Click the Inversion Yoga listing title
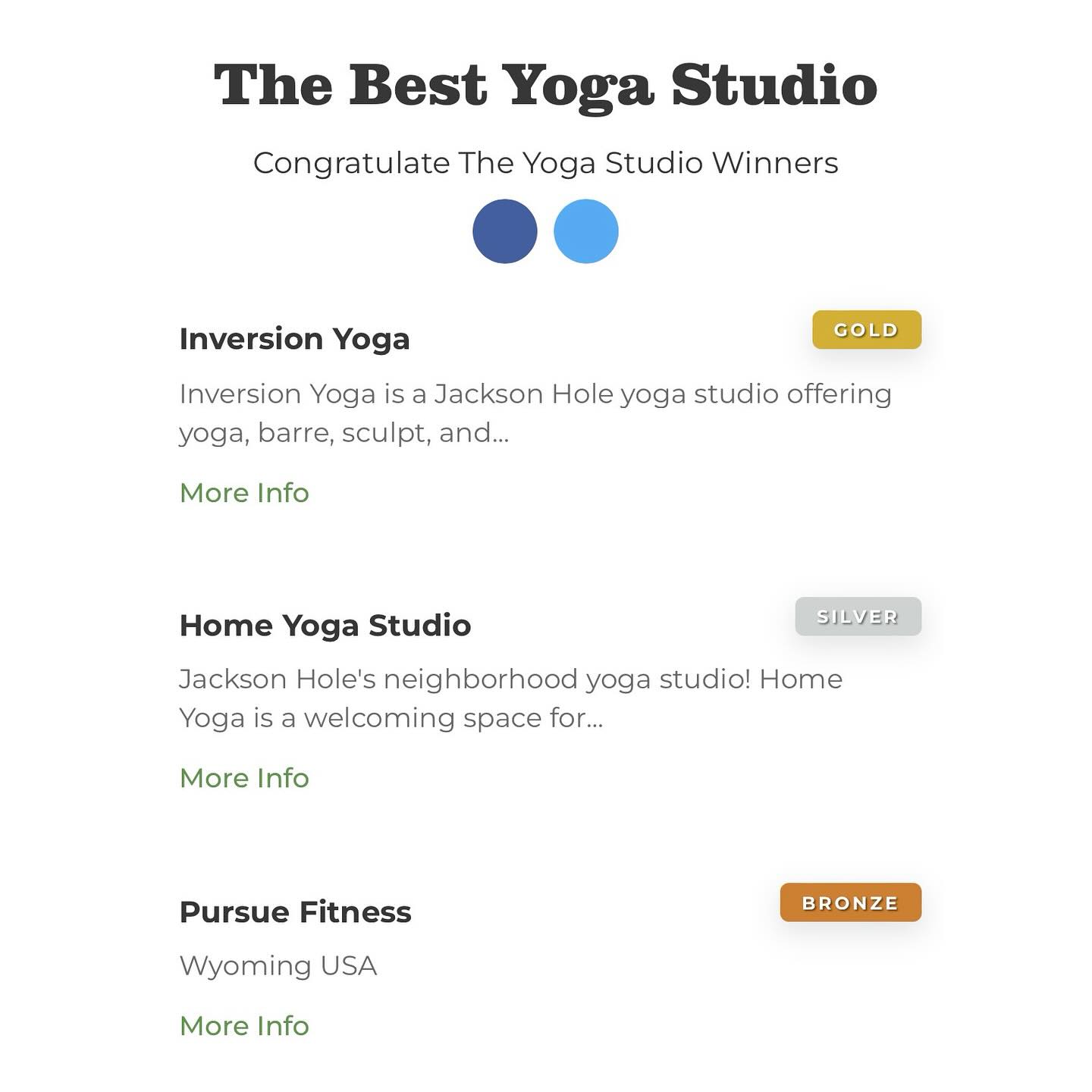 click(x=294, y=339)
